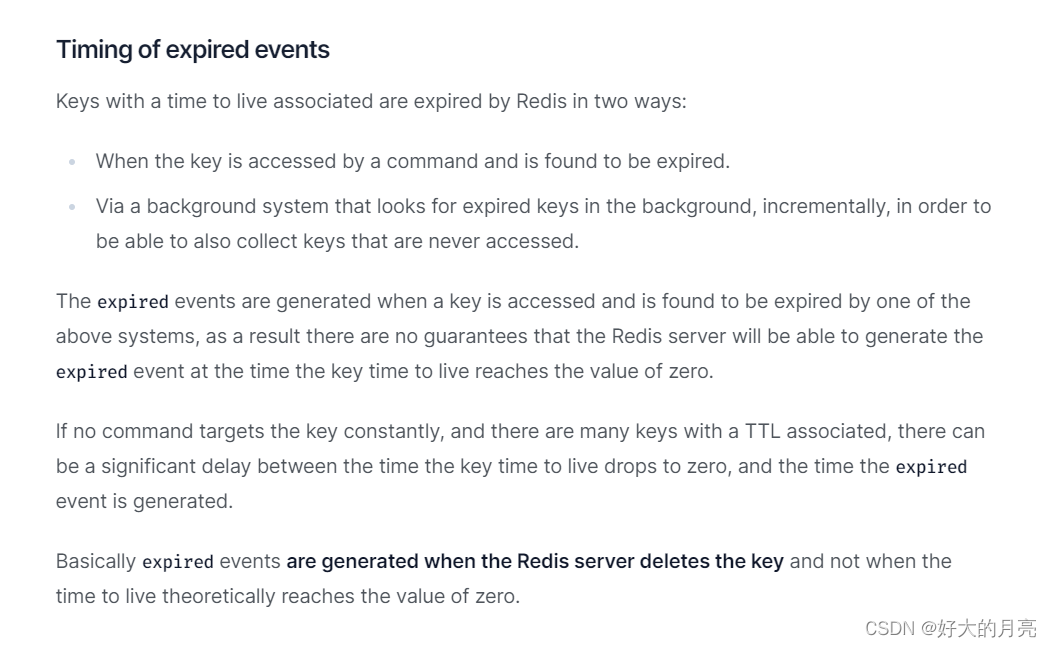Click "expired" ending the "drops to zero" line
The image size is (1051, 647).
tap(931, 467)
